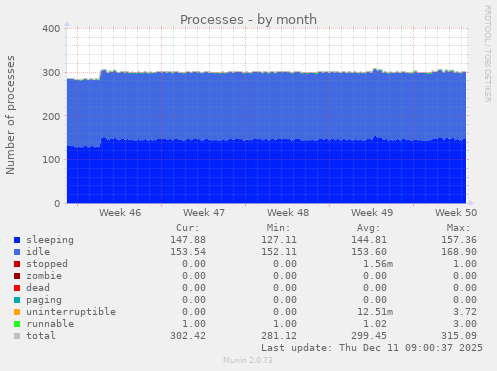Select the 'paging' legend label
This screenshot has width=497, height=371.
coord(44,300)
